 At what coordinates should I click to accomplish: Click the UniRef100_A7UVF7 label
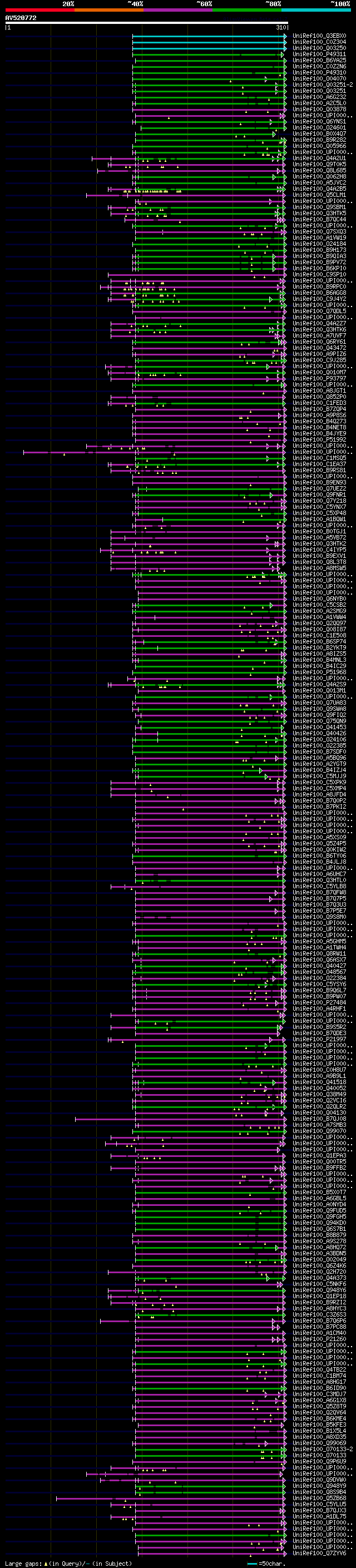(x=319, y=335)
